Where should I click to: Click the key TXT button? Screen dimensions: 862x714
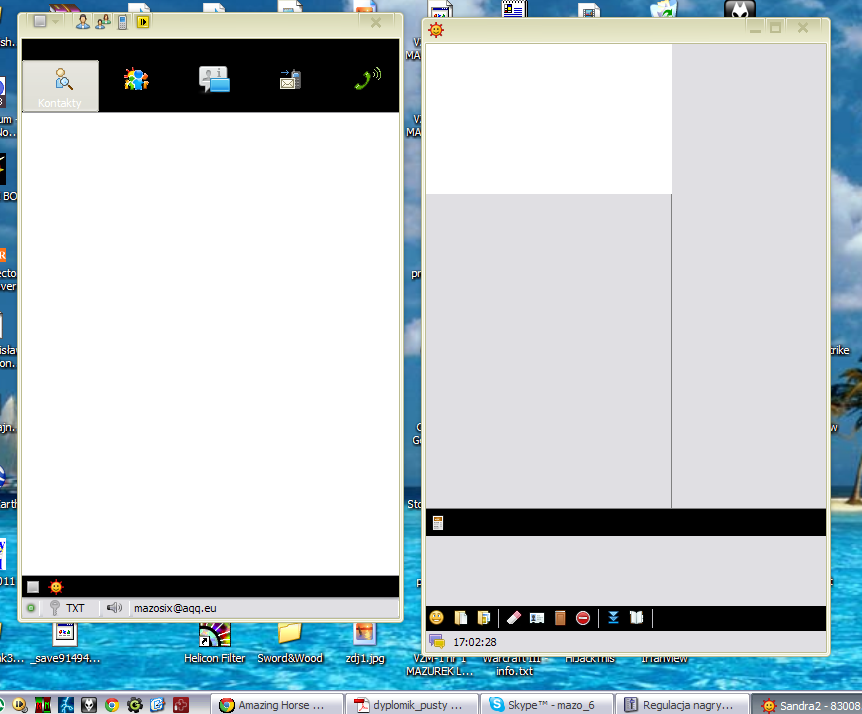(x=68, y=607)
